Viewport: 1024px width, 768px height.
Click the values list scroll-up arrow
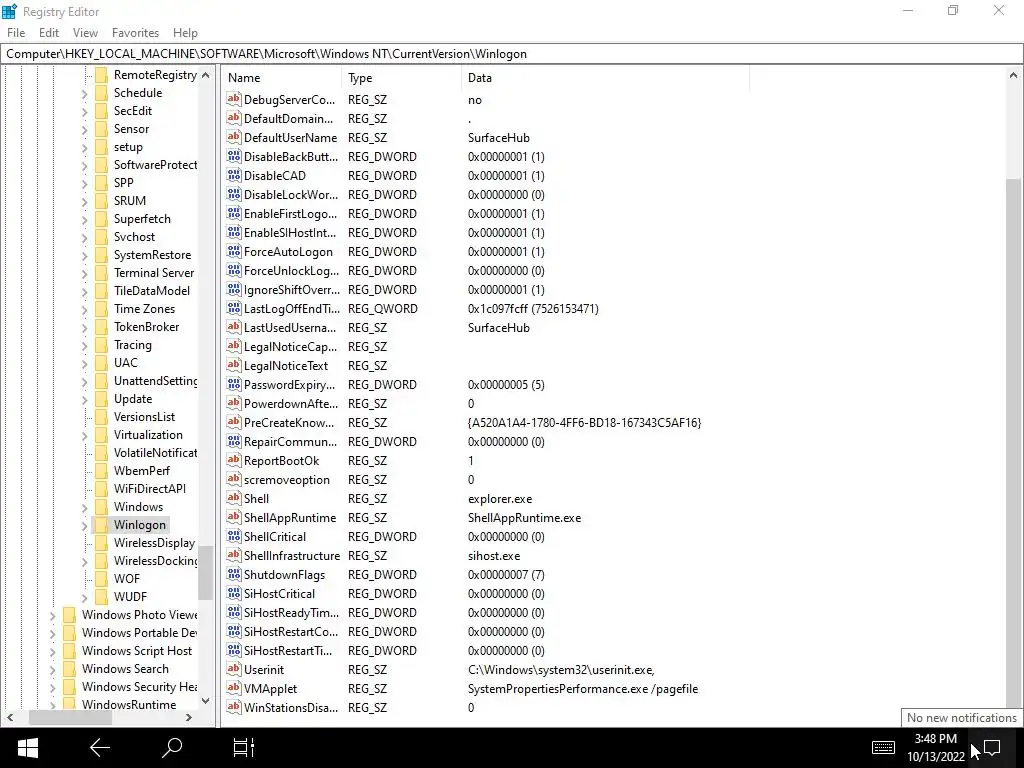click(x=1014, y=76)
